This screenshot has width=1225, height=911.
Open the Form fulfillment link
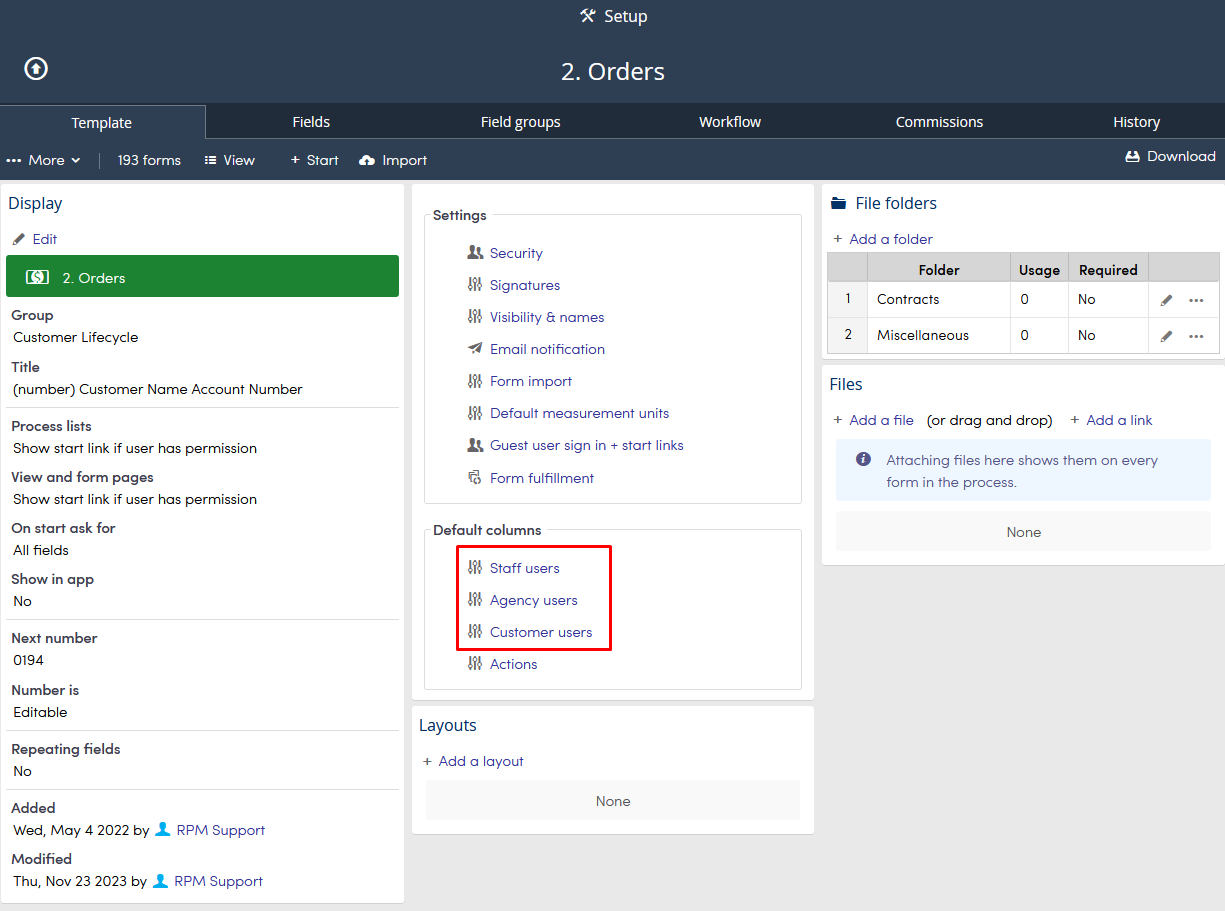(542, 478)
